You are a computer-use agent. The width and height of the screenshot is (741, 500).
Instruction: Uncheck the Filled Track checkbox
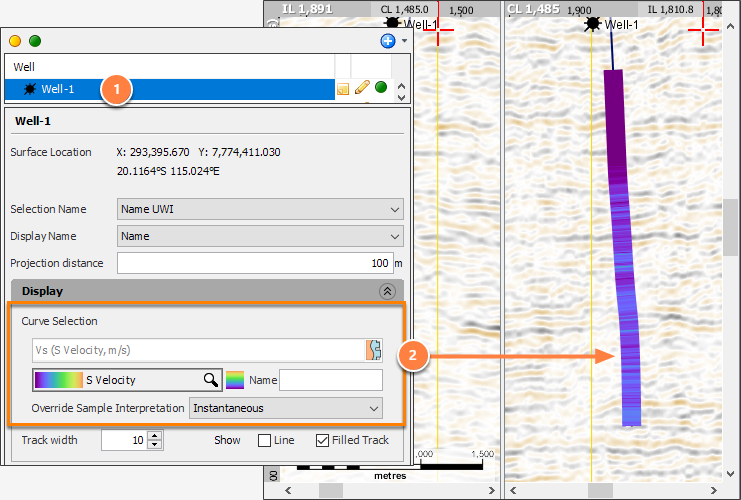point(322,440)
